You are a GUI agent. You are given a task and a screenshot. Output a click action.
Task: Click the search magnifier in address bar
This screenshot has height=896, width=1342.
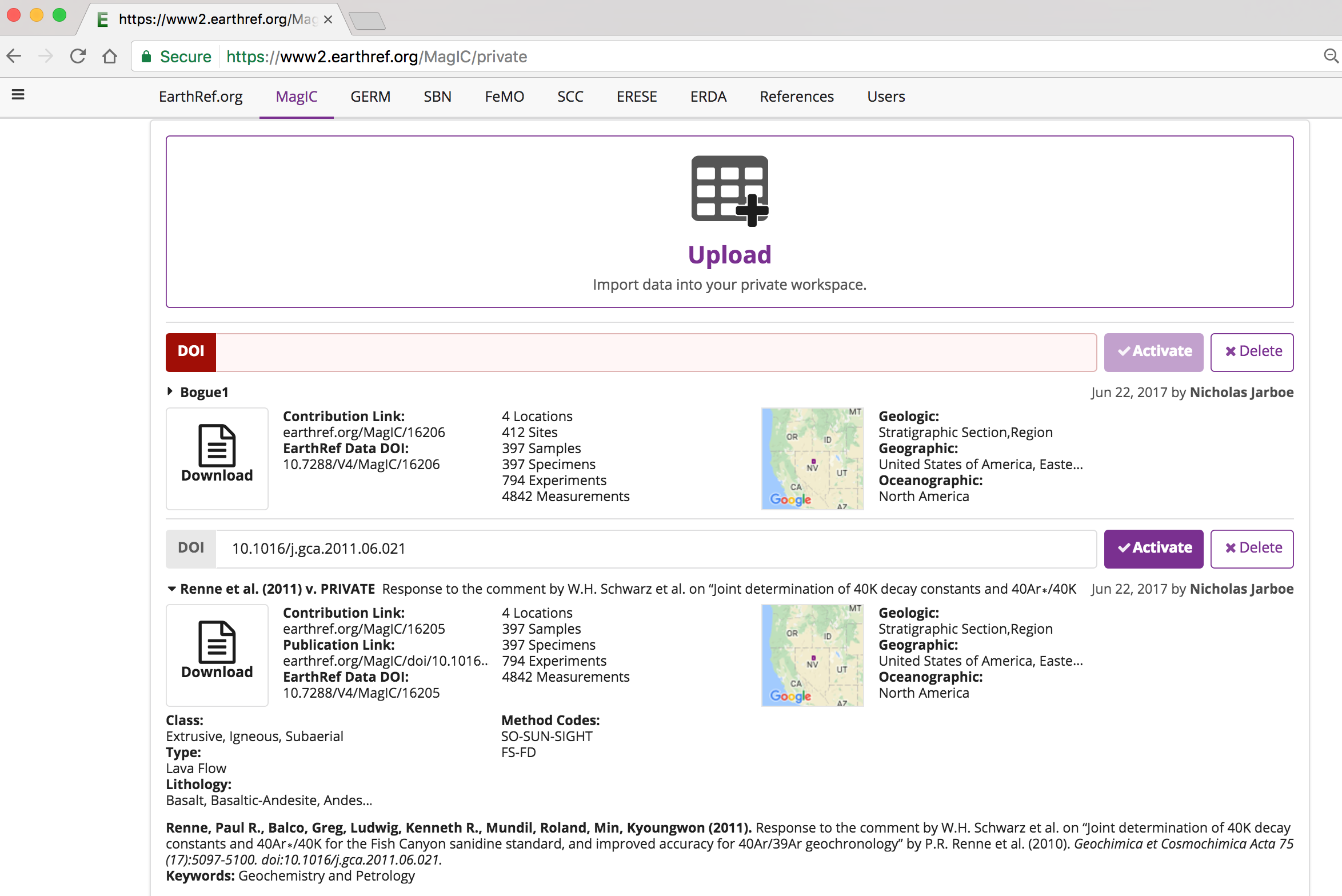click(x=1331, y=56)
